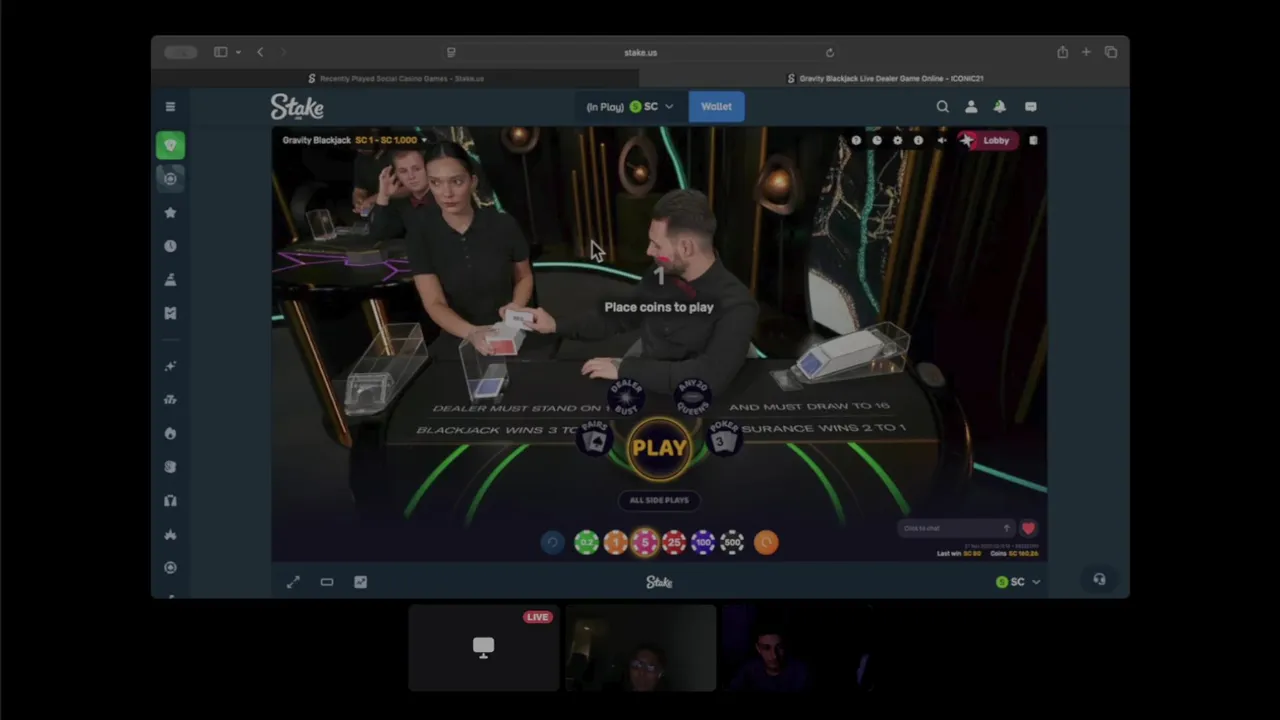Open the game history clock icon
Image resolution: width=1280 pixels, height=720 pixels.
[x=876, y=141]
